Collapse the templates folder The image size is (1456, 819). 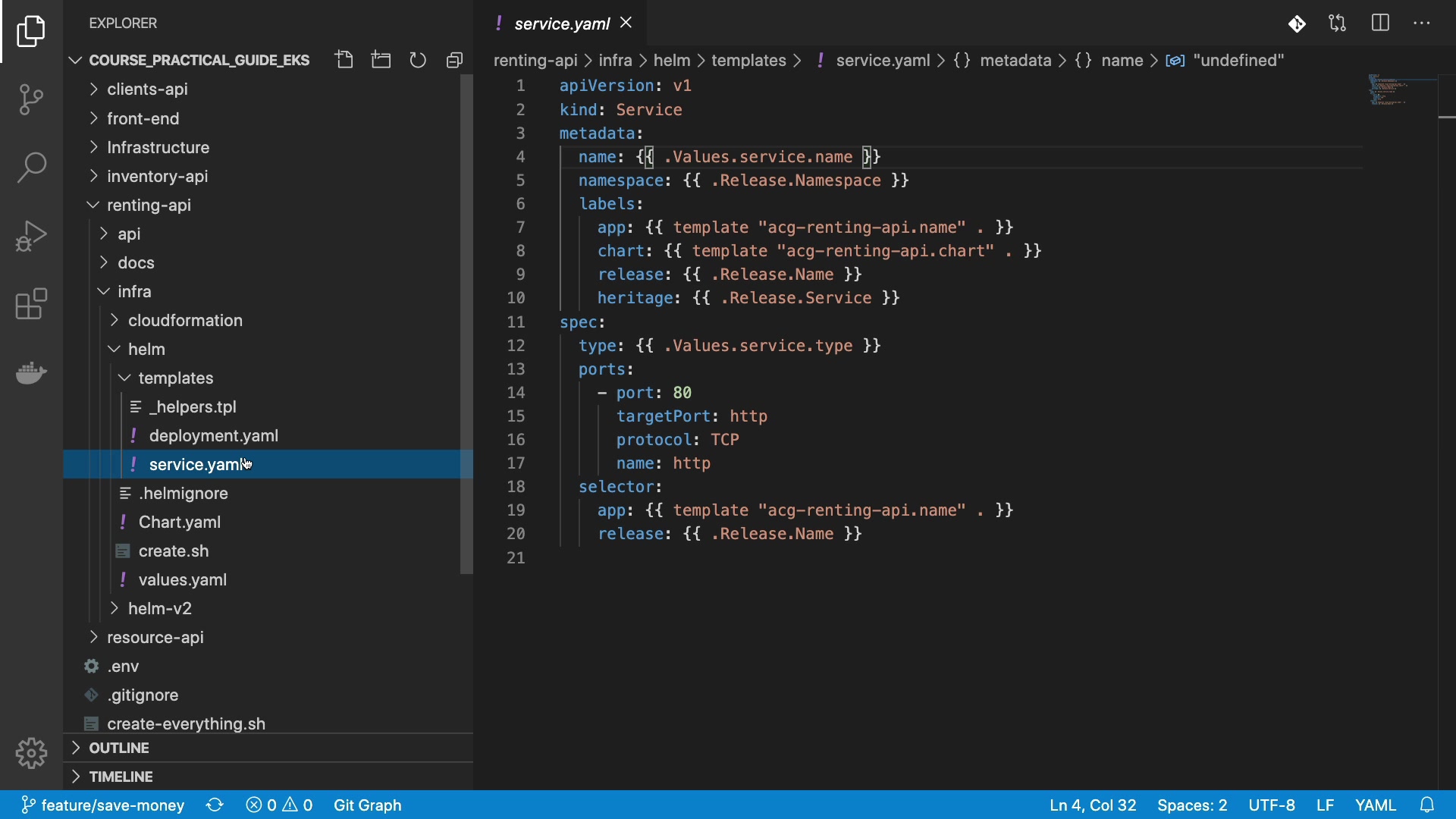[175, 378]
